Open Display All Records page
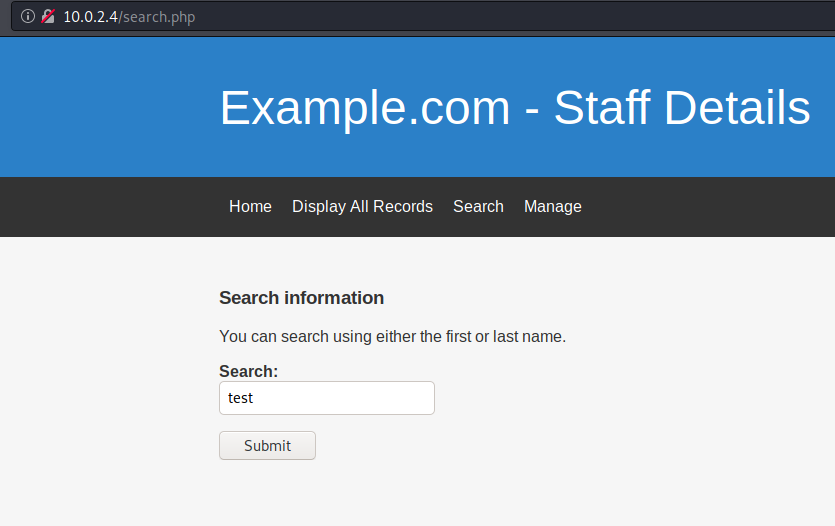Image resolution: width=835 pixels, height=526 pixels. 362,207
